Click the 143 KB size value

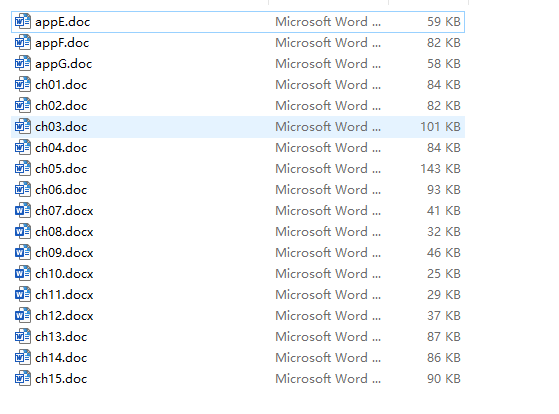(440, 169)
